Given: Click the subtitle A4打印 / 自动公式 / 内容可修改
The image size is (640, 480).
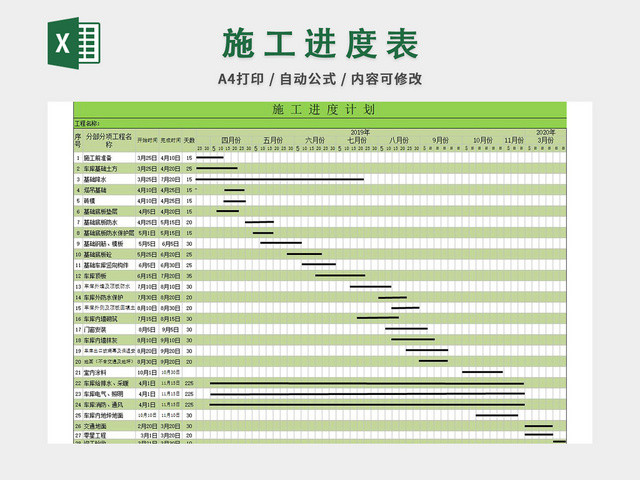Looking at the screenshot, I should tap(320, 79).
